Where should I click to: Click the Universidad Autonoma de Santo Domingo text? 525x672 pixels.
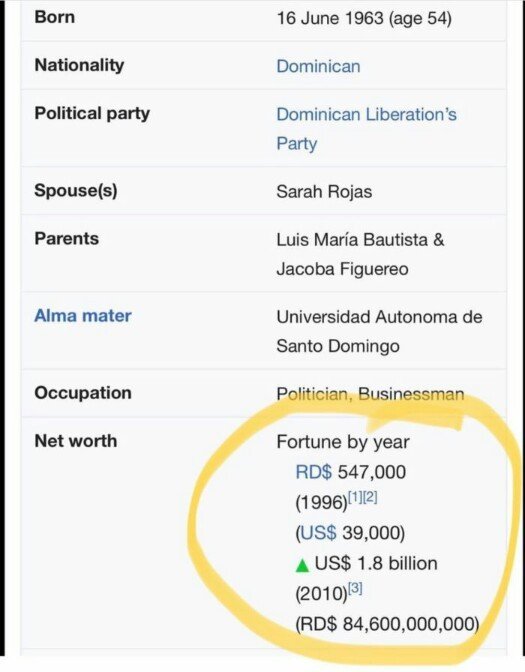[x=379, y=331]
